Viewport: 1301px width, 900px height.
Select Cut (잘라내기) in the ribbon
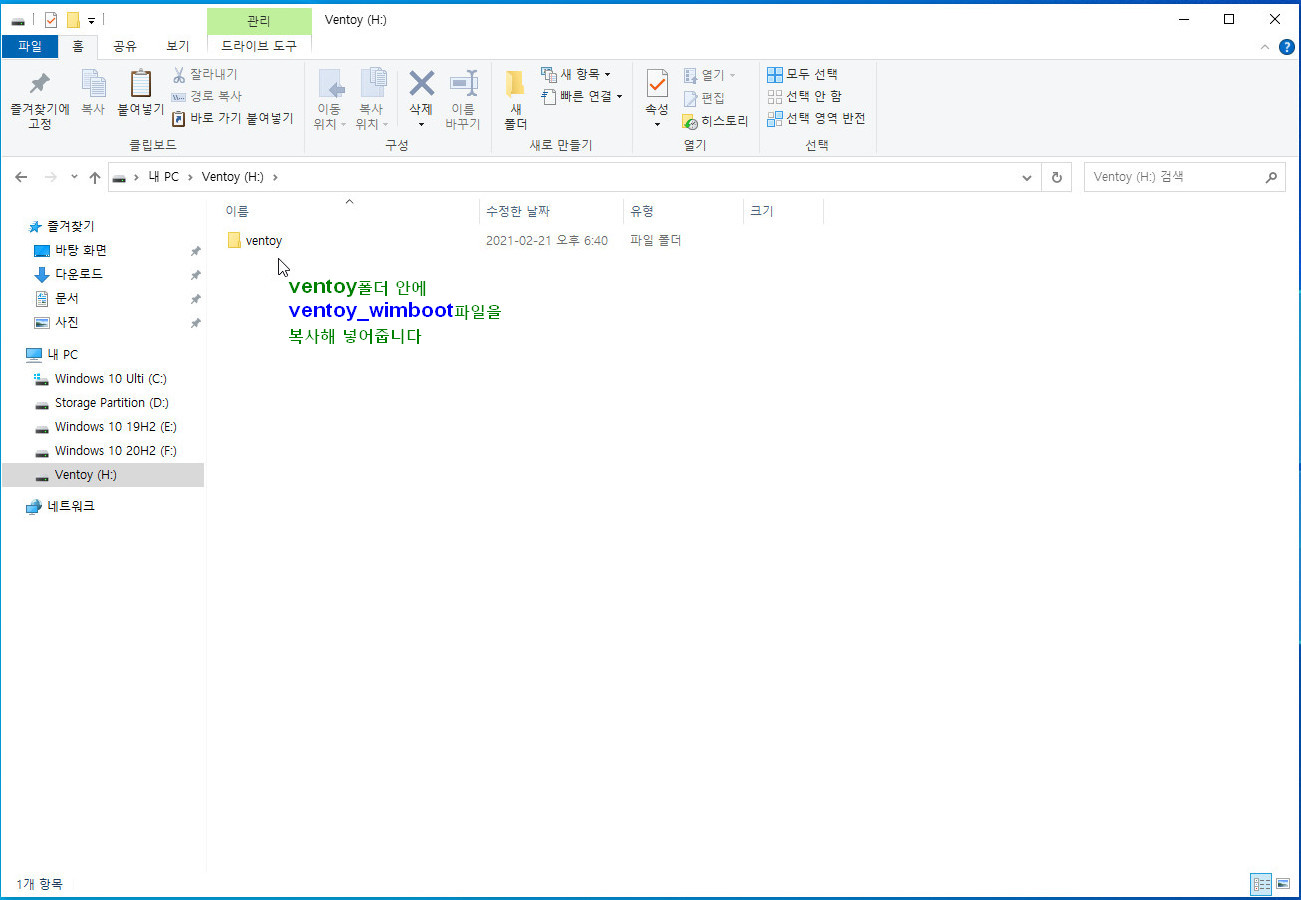point(204,74)
